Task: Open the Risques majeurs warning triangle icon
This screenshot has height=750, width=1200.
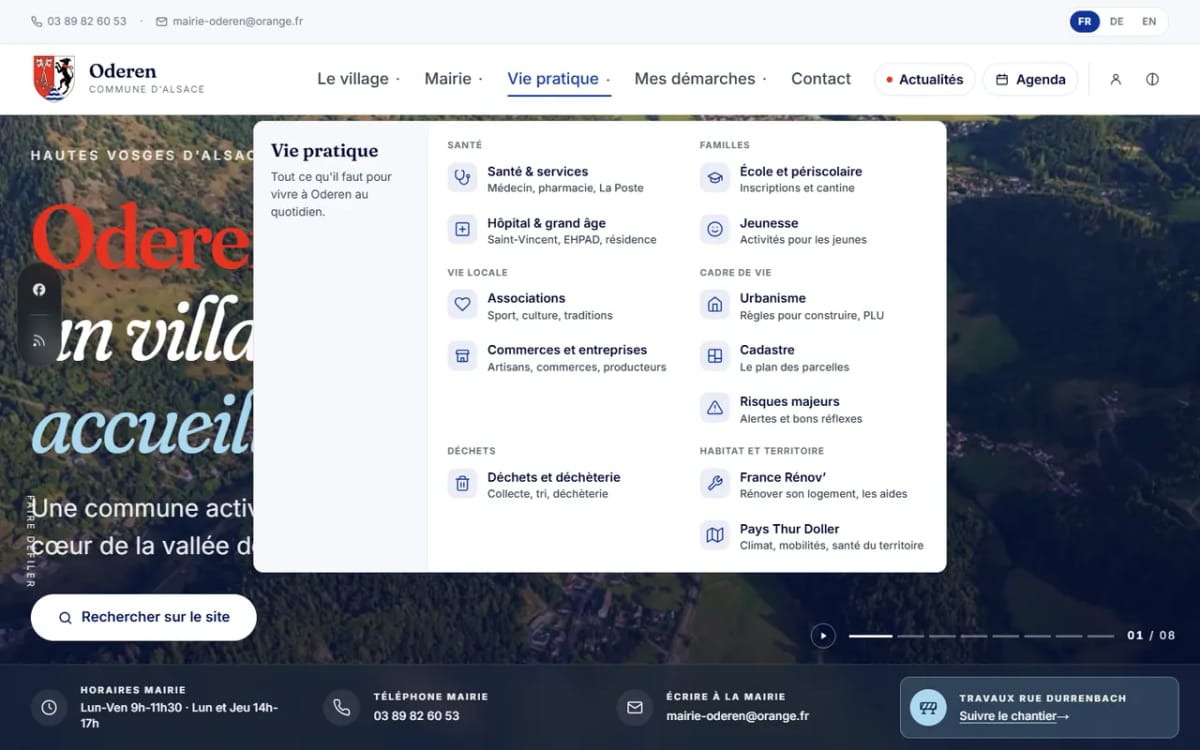Action: click(x=715, y=408)
